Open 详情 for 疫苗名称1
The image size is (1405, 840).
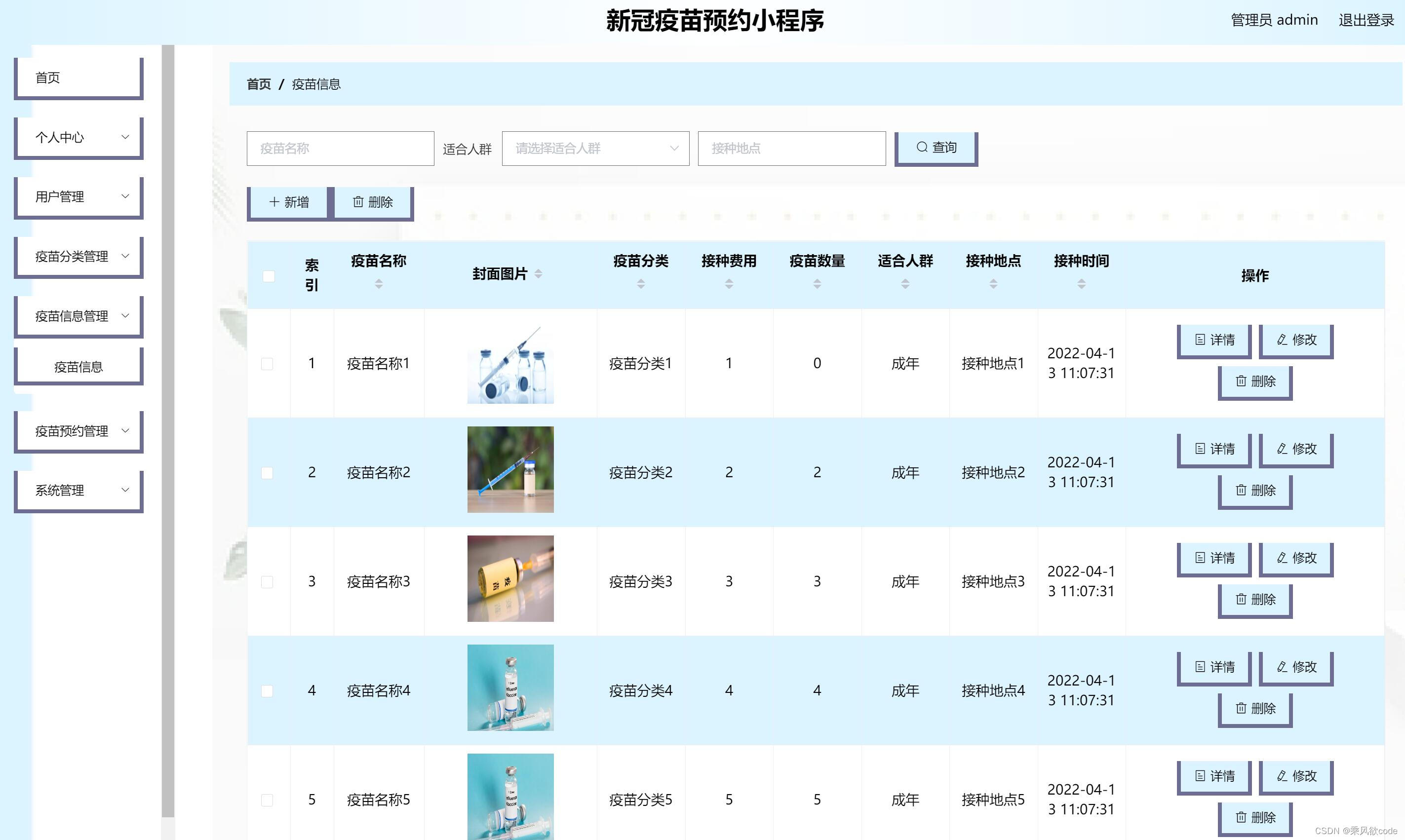click(x=1213, y=340)
